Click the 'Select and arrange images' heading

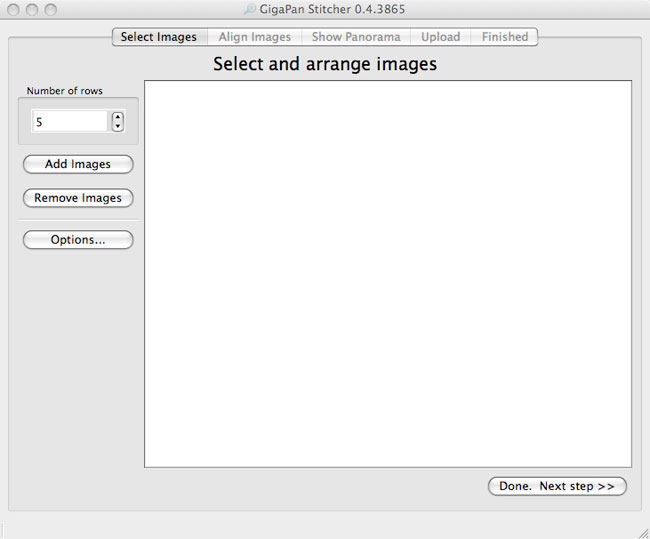click(325, 64)
